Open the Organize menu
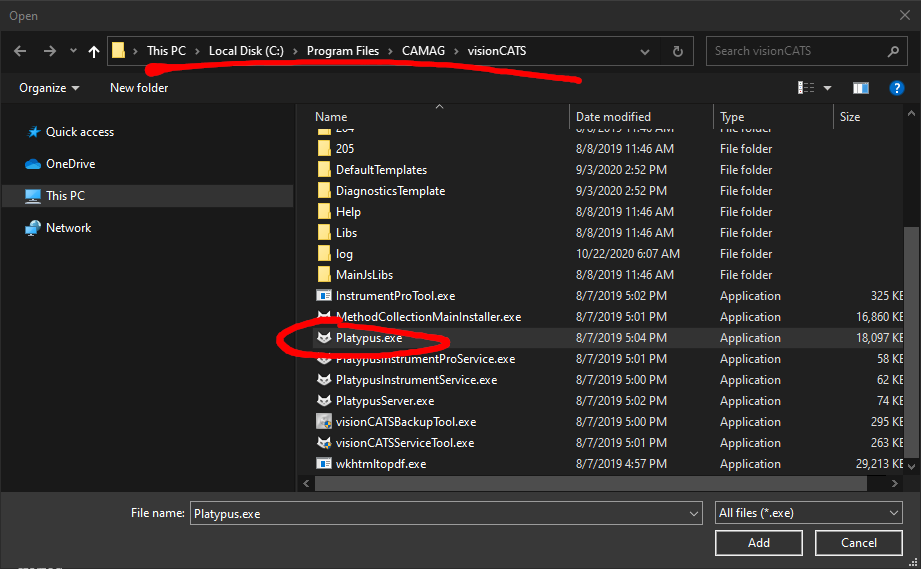This screenshot has height=569, width=921. (49, 88)
